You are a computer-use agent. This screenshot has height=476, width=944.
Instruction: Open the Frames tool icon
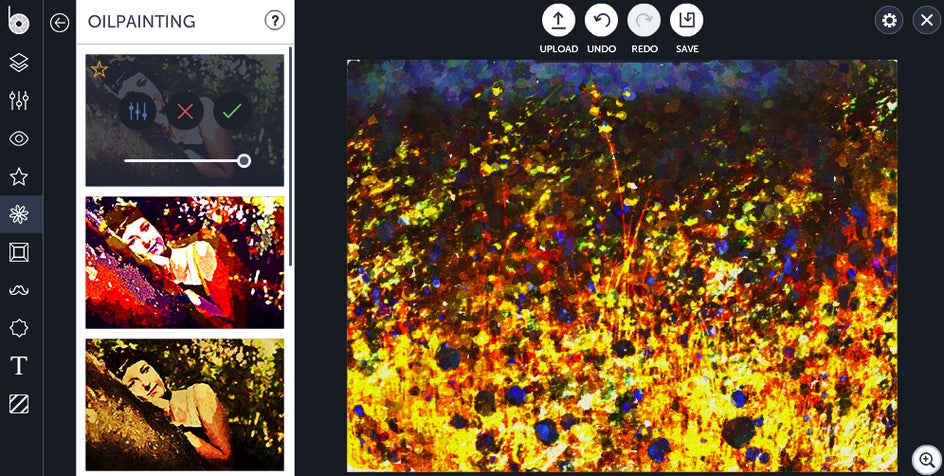(x=19, y=252)
